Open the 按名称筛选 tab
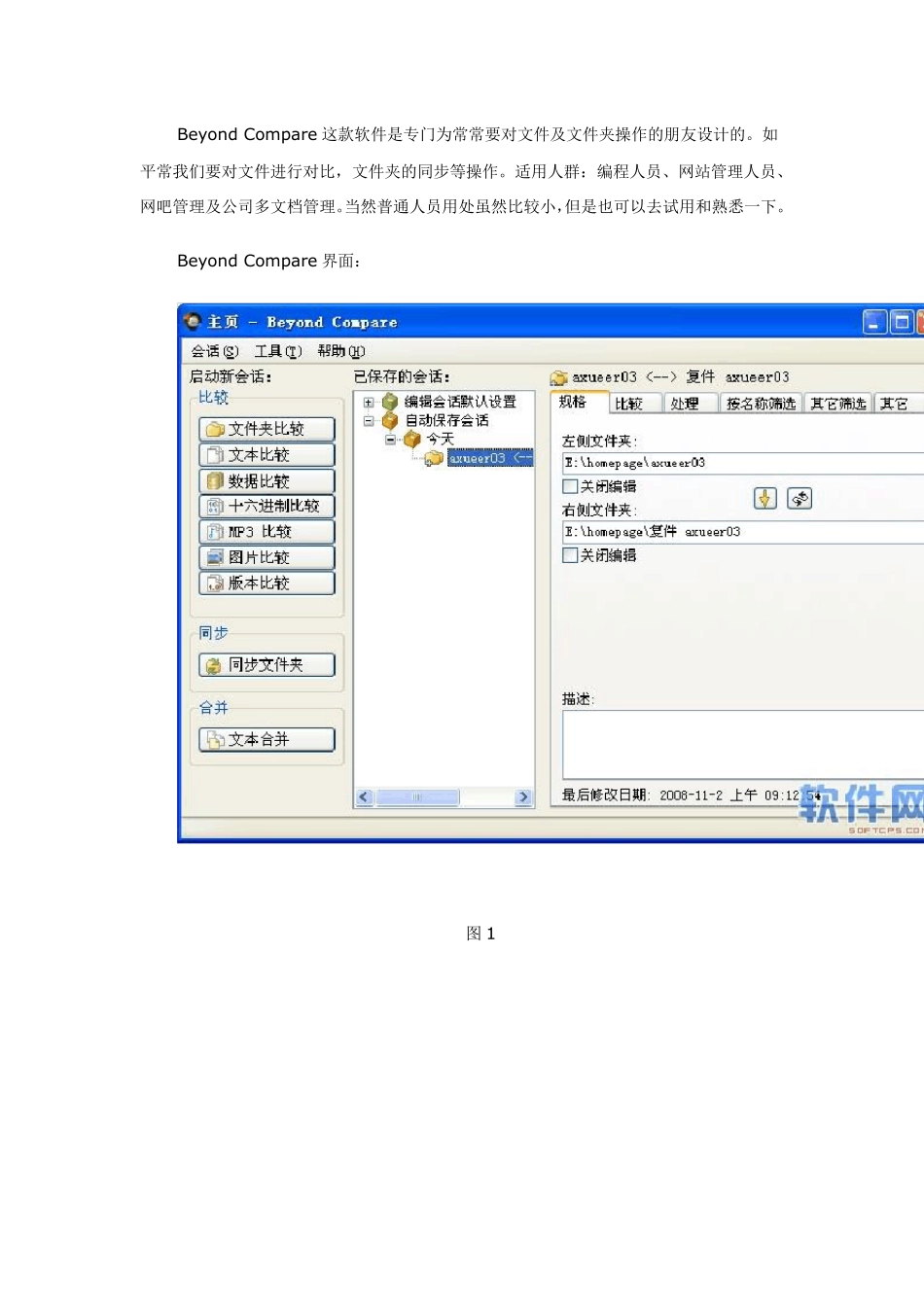The image size is (924, 1307). (x=761, y=404)
